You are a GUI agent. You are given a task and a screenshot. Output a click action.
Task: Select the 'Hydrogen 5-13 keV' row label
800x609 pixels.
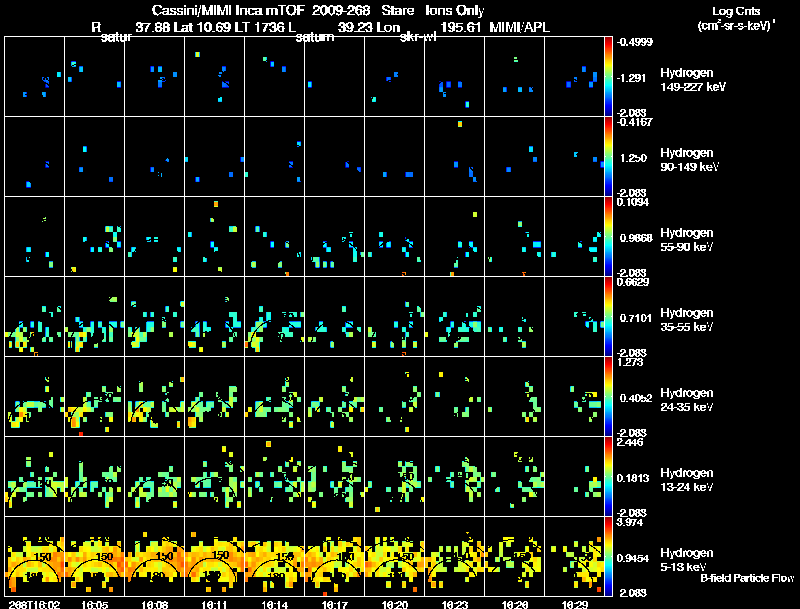687,560
